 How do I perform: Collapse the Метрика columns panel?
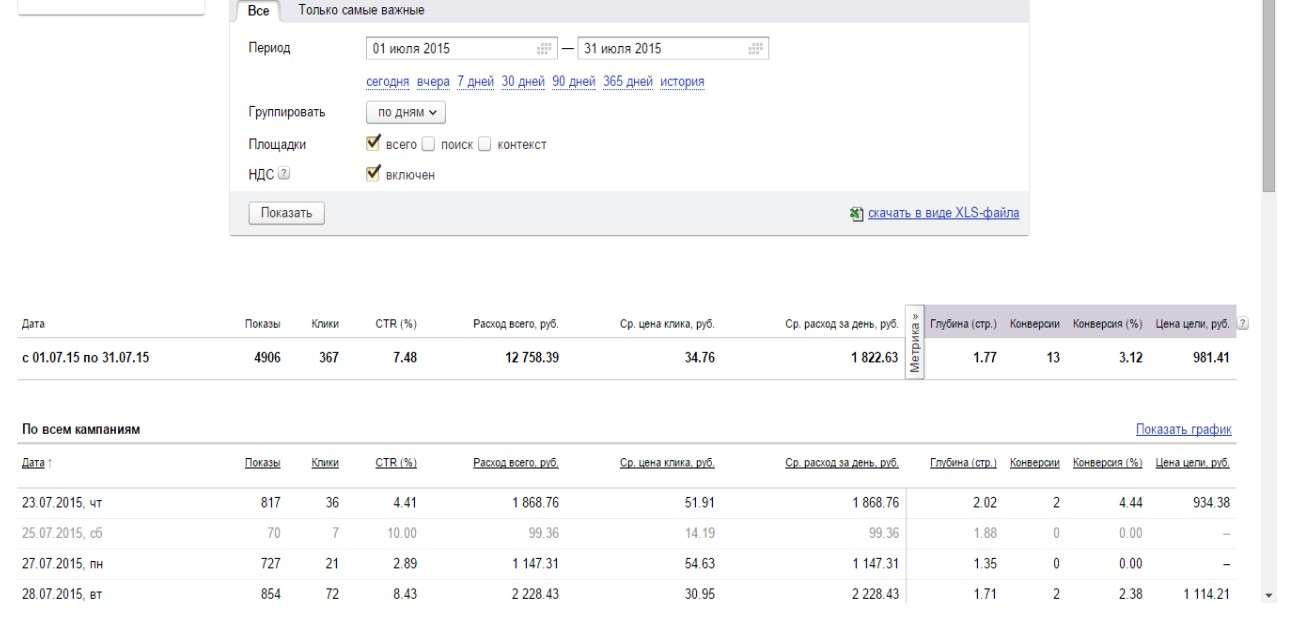(915, 341)
